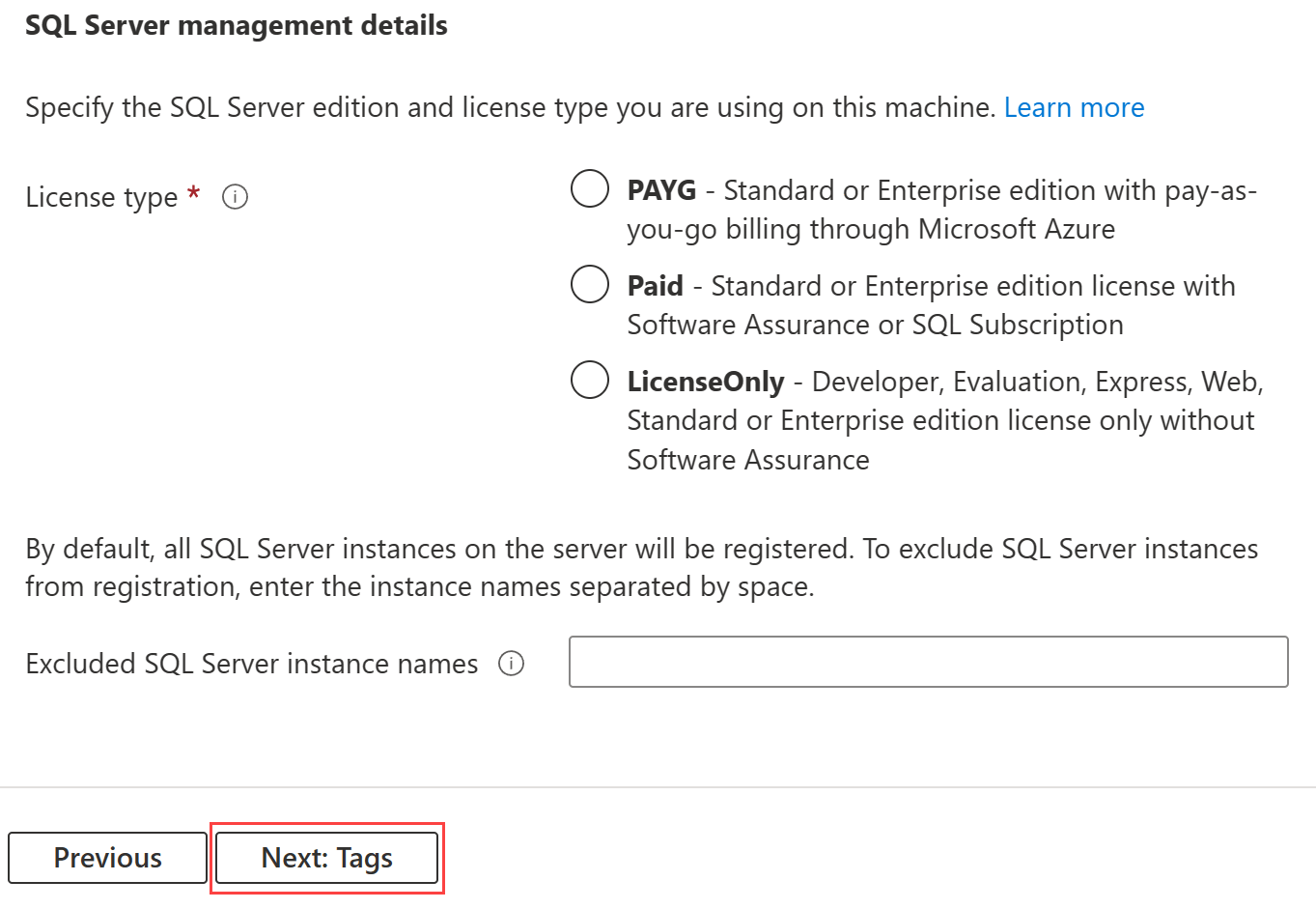1316x909 pixels.
Task: Click the Next: Tags button
Action: click(326, 857)
